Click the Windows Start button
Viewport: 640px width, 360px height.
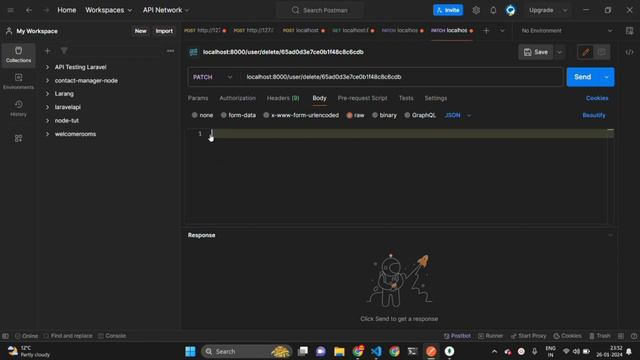coord(190,351)
